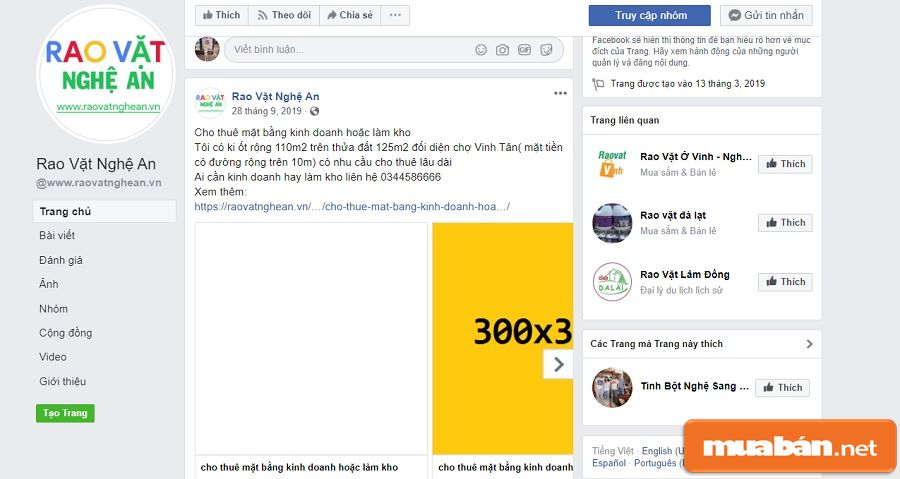Click Thích button for Rao Vặt Ở Vinh

tap(785, 164)
